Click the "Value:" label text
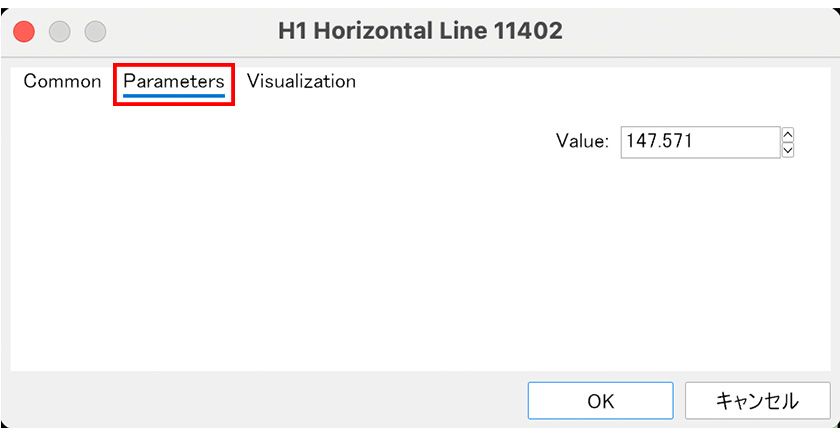This screenshot has width=840, height=436. (582, 142)
